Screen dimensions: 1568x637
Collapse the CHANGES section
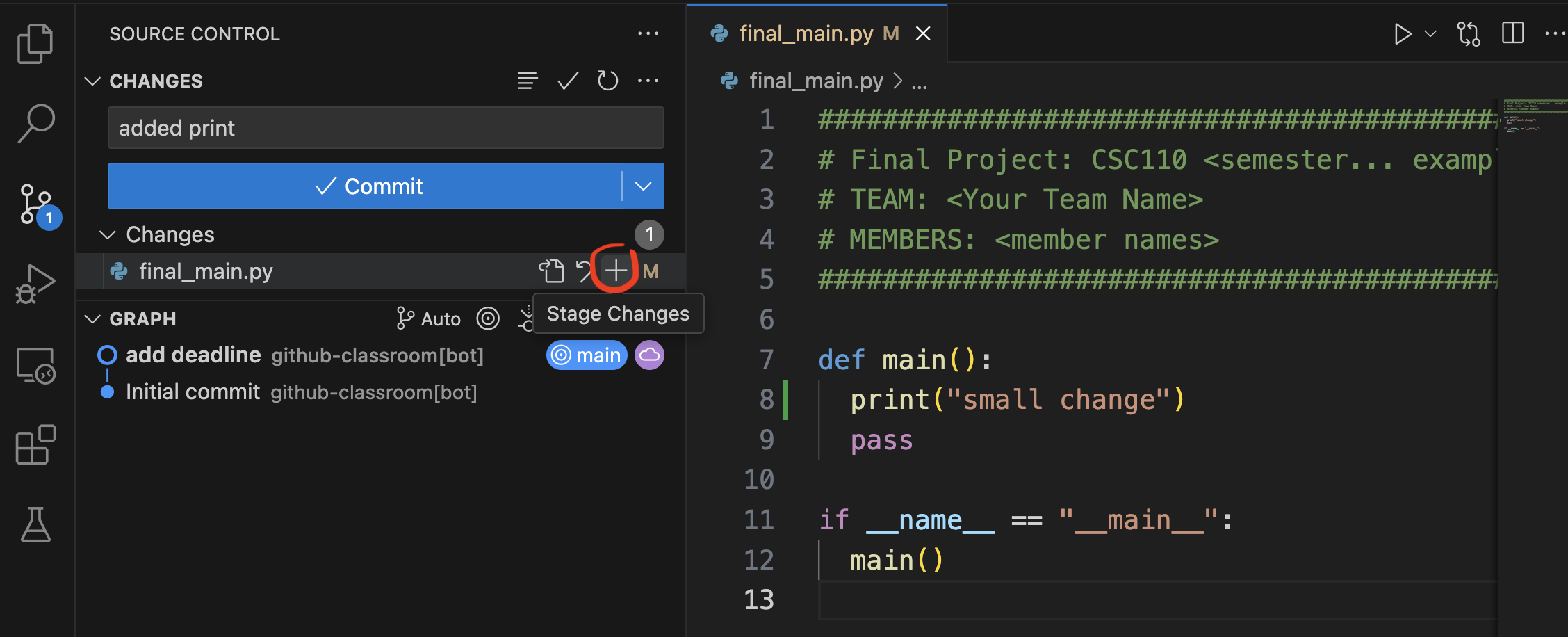tap(92, 81)
